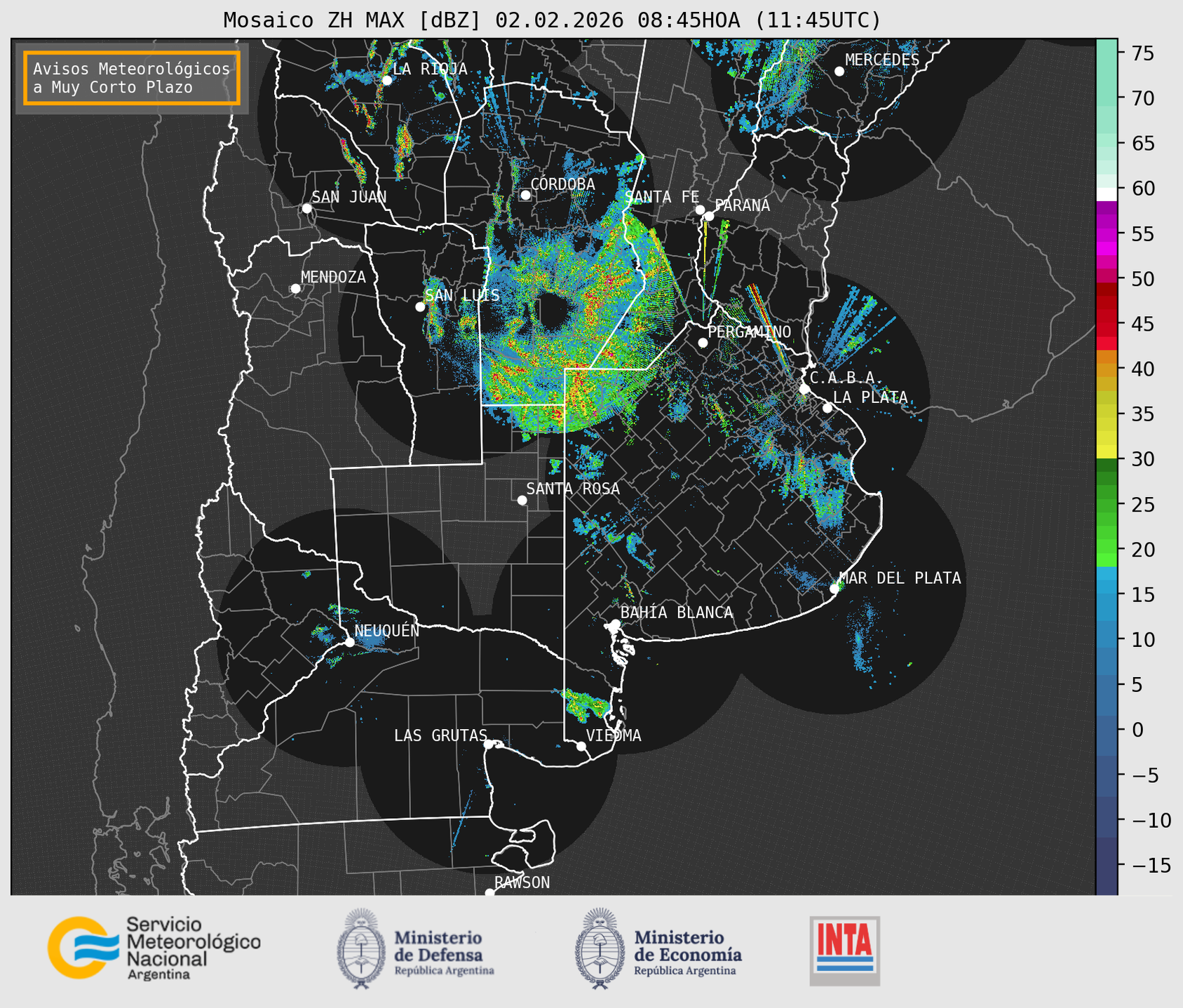This screenshot has height=1008, width=1183.
Task: Click the INTA logo
Action: 844,950
